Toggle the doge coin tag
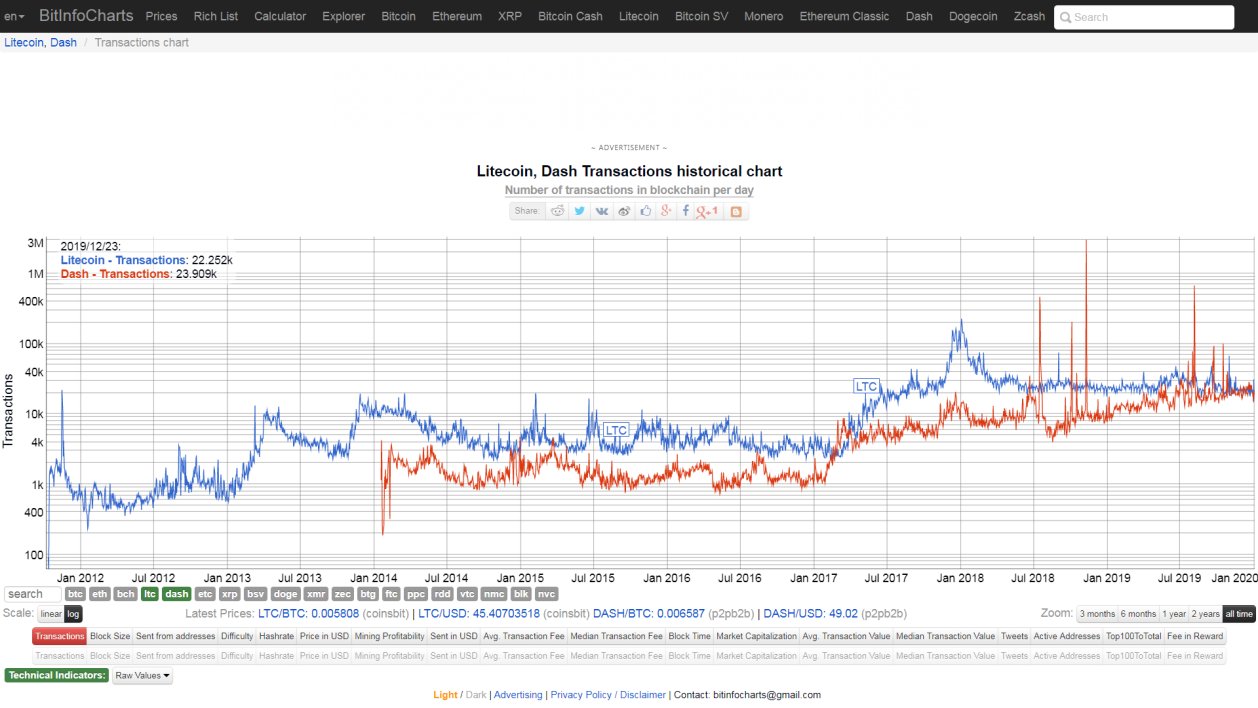The width and height of the screenshot is (1258, 708). [285, 594]
